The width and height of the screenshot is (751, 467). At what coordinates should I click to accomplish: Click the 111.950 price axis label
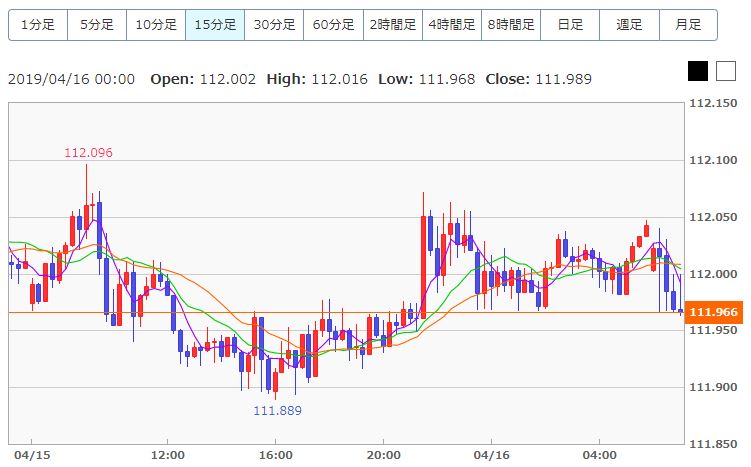[713, 330]
